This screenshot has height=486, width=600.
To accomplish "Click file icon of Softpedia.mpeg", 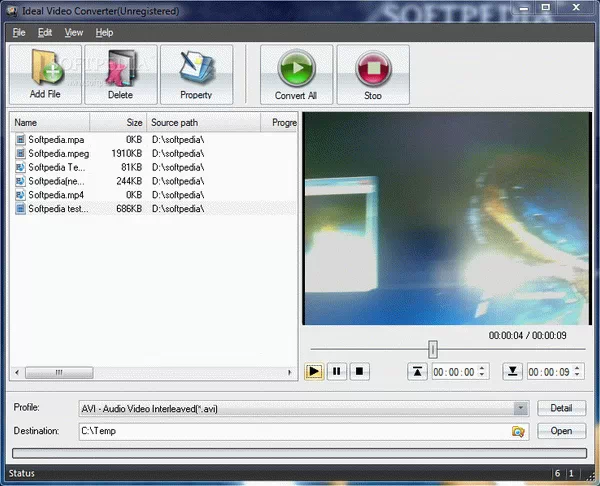I will 20,153.
